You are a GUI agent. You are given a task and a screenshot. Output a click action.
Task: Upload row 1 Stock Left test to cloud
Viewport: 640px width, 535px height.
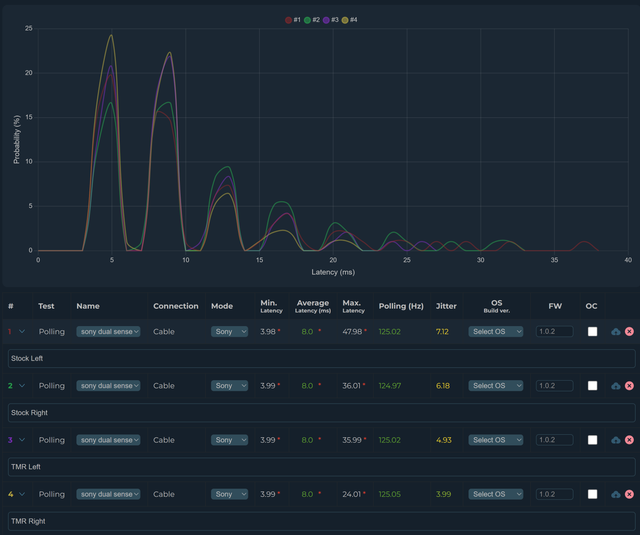click(616, 332)
